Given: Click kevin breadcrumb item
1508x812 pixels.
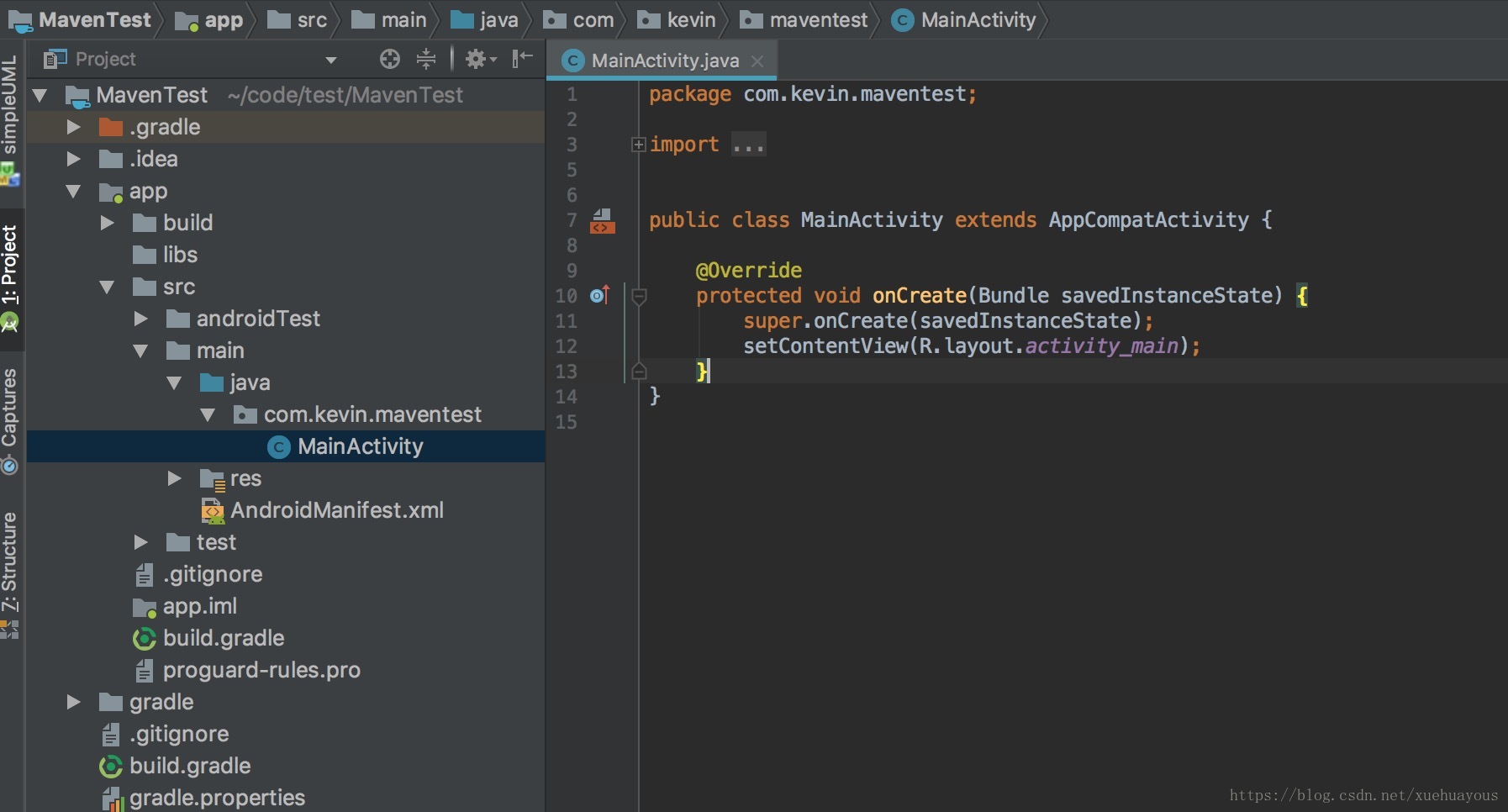Looking at the screenshot, I should (x=677, y=20).
